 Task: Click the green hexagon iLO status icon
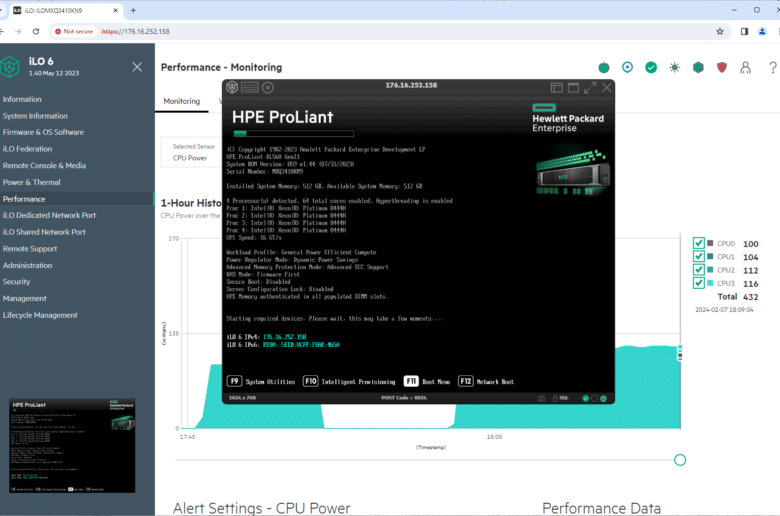point(698,67)
